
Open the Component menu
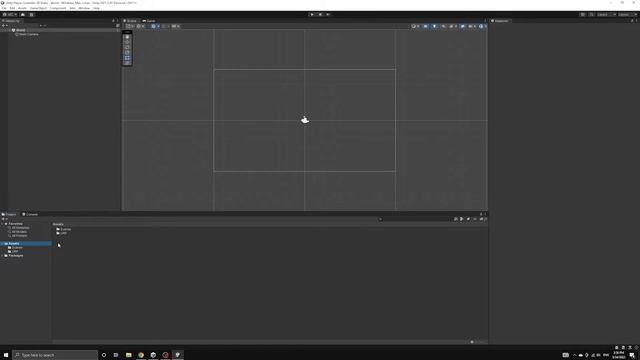point(58,8)
